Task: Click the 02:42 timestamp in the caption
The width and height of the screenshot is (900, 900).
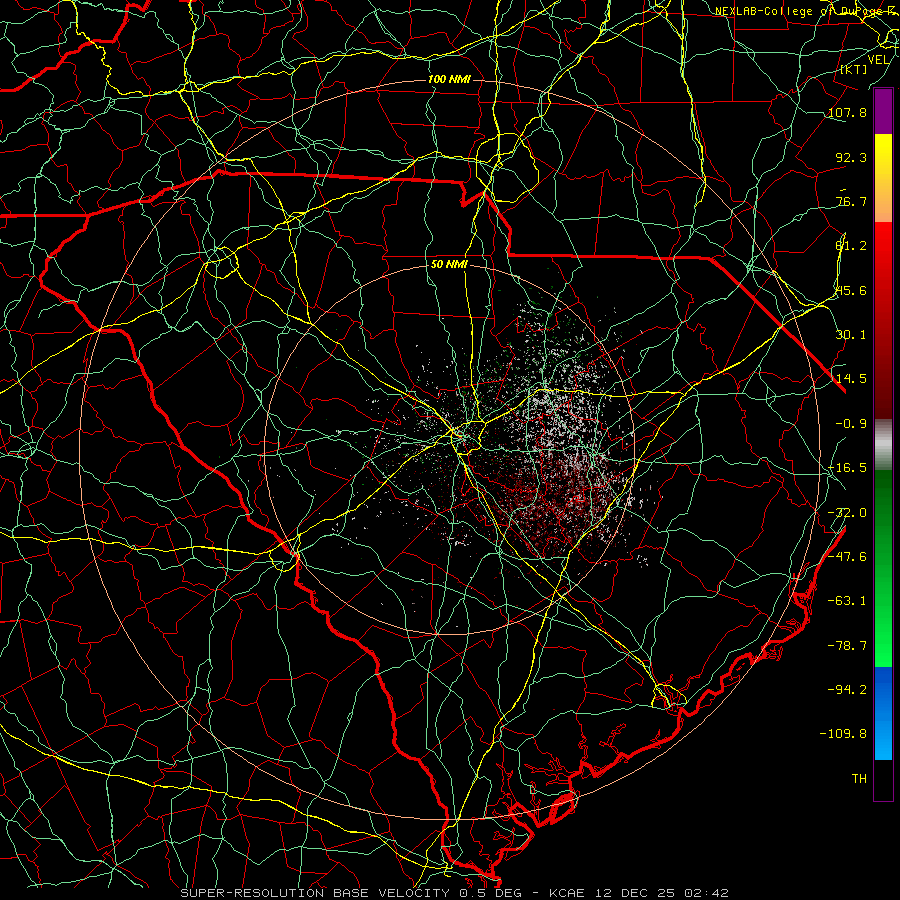Action: click(x=707, y=893)
